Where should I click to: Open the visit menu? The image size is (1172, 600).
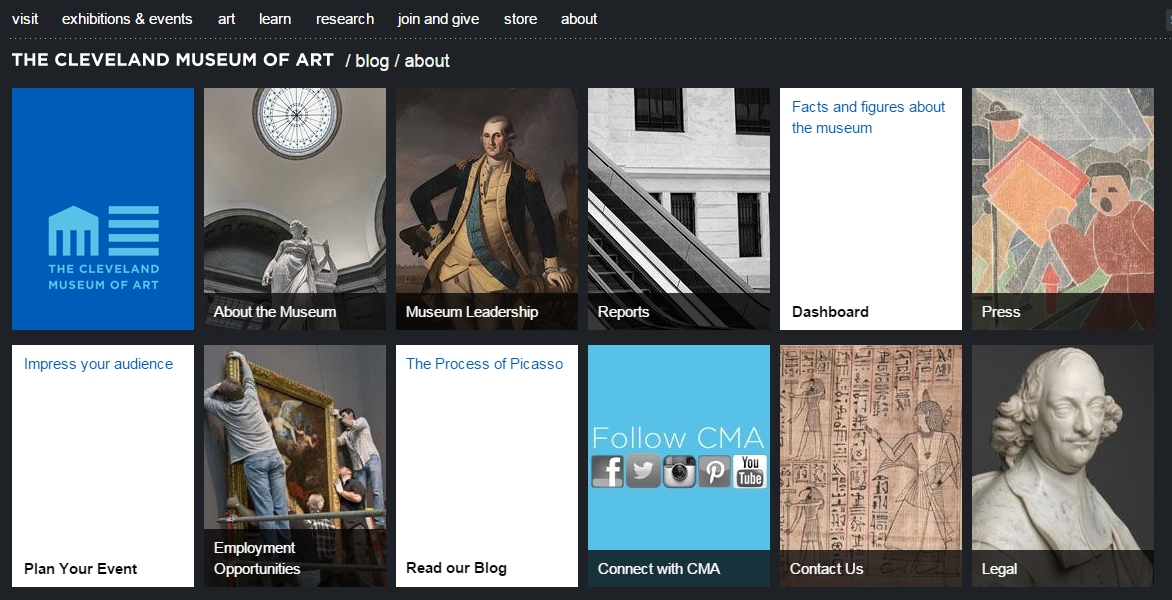[25, 19]
